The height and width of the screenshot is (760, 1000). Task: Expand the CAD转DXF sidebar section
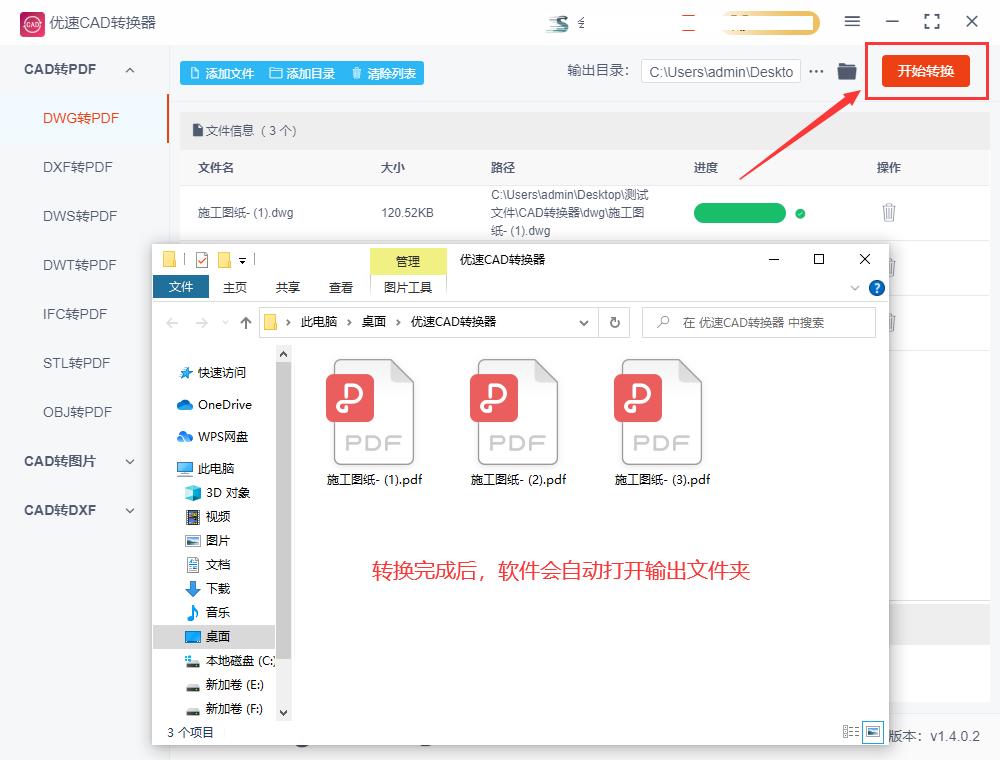coord(130,510)
